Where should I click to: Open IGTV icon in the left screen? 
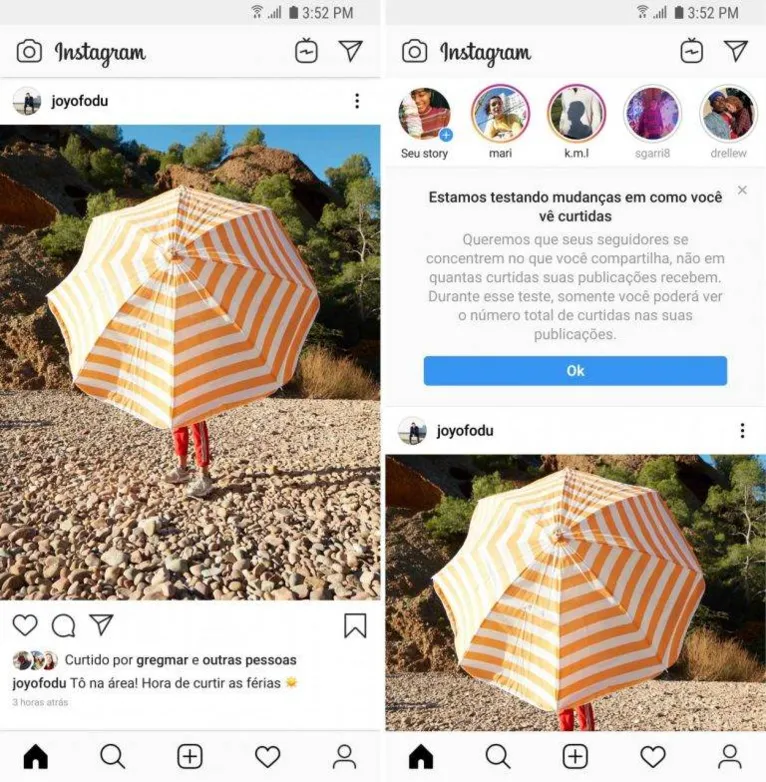pos(306,51)
